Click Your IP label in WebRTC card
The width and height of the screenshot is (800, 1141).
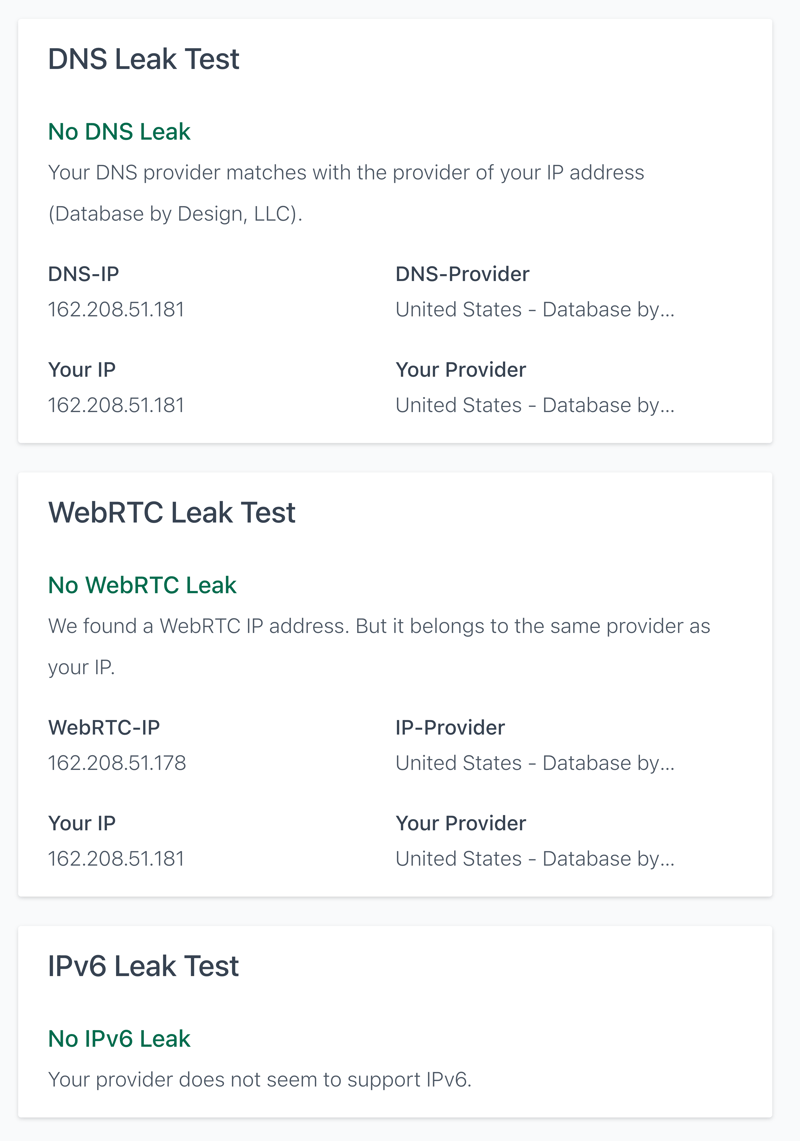click(x=82, y=824)
